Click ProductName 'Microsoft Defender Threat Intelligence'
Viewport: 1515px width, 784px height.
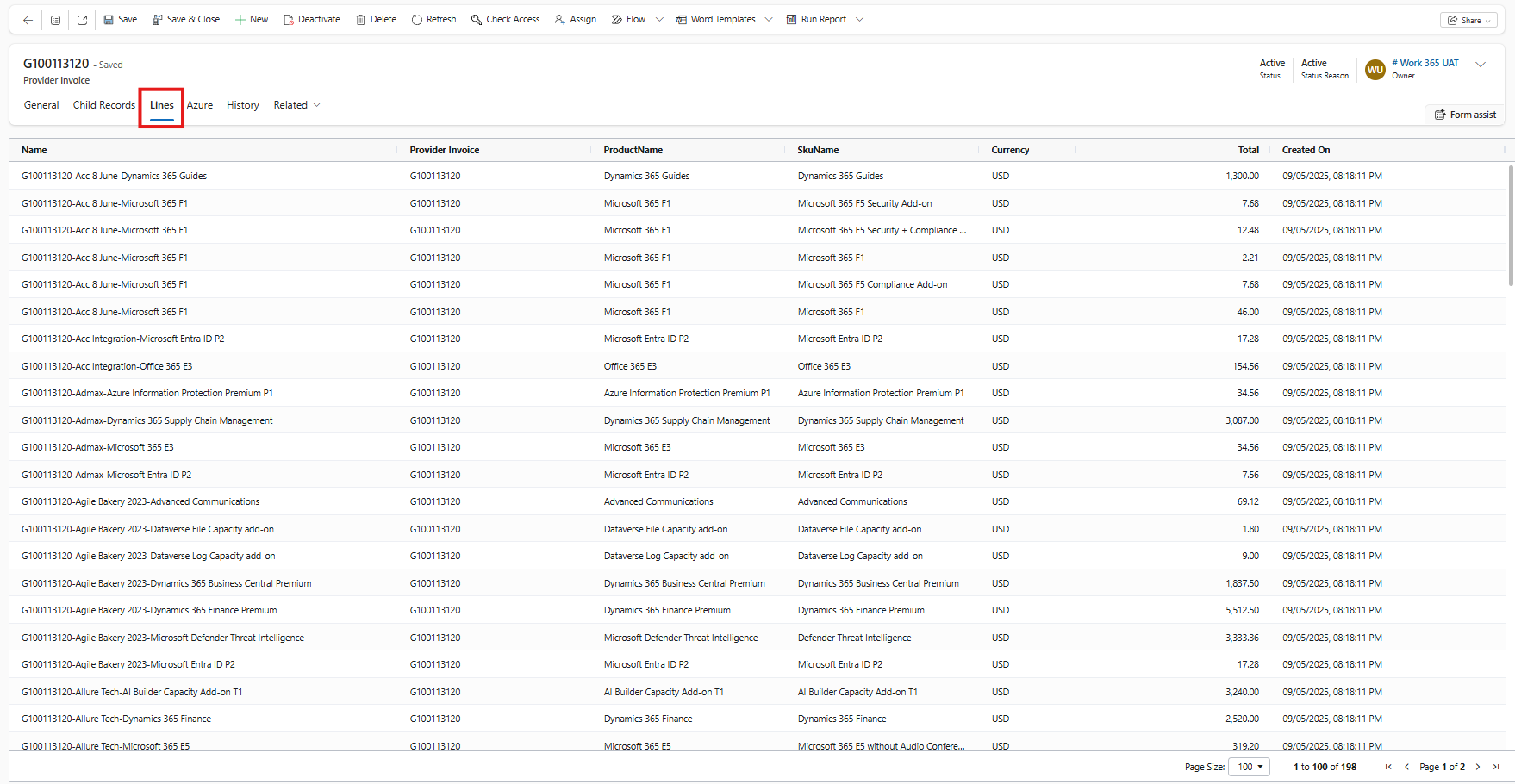[681, 638]
